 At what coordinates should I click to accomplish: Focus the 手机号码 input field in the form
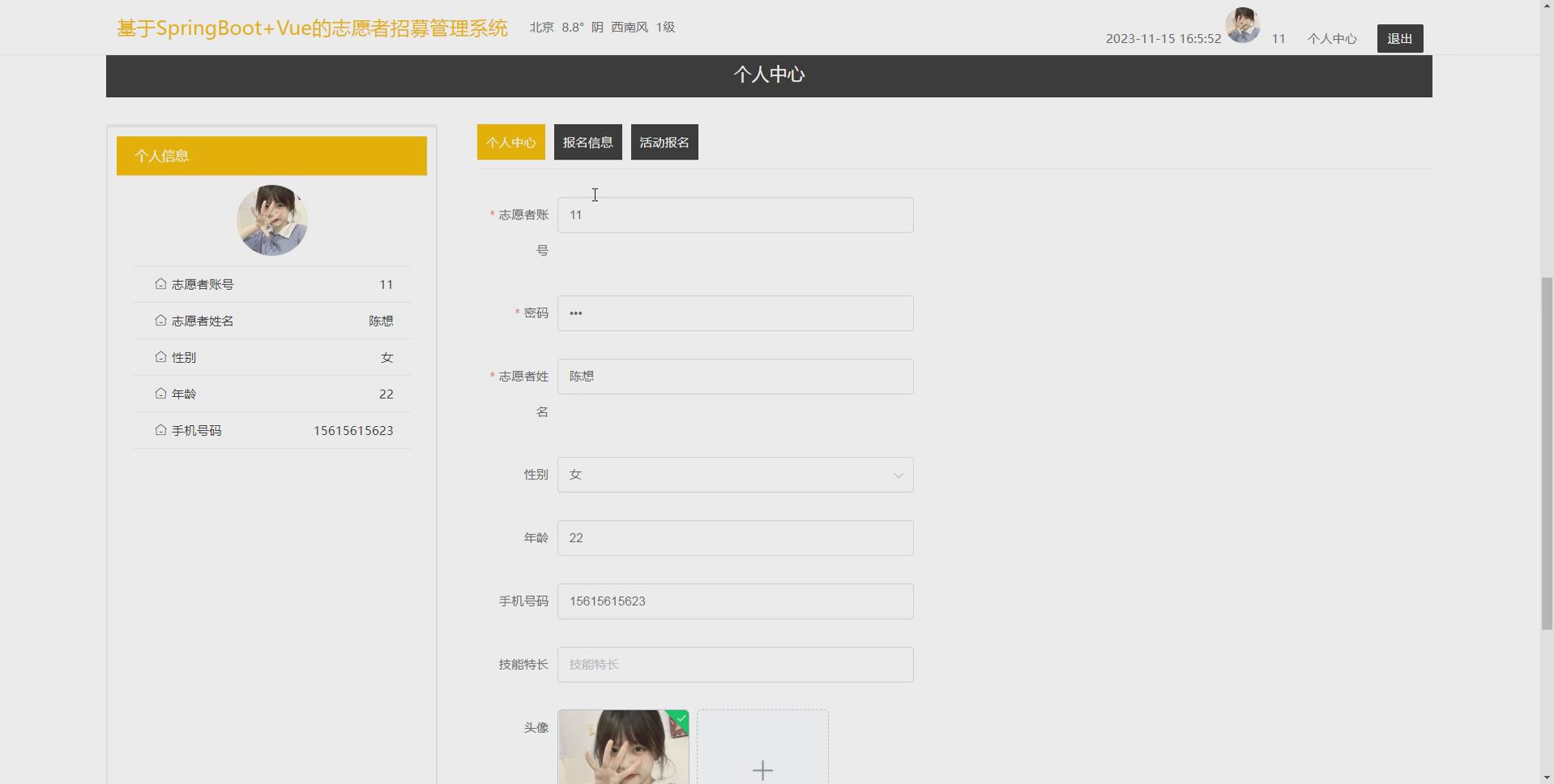[x=735, y=601]
